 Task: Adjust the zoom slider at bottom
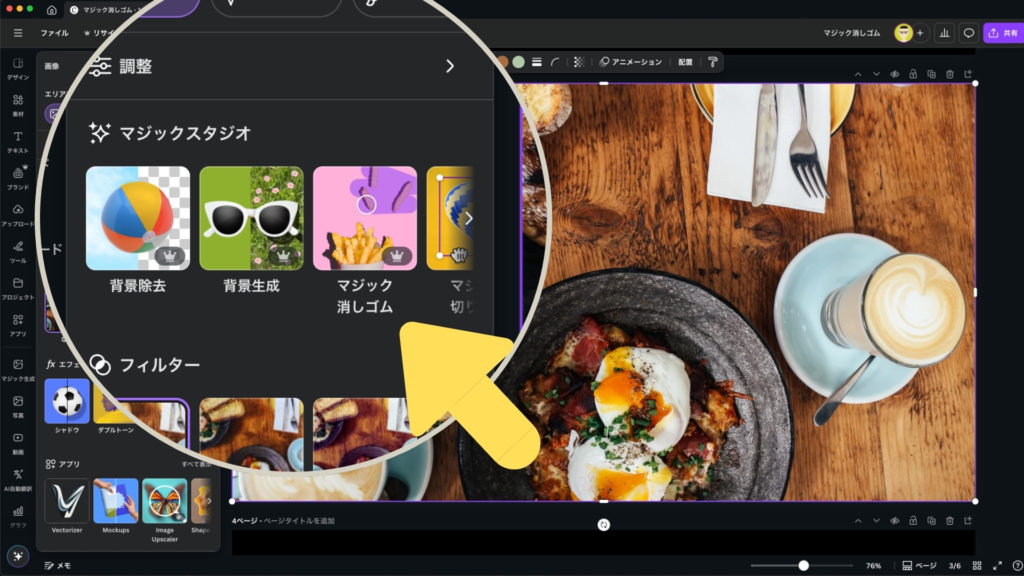point(803,565)
